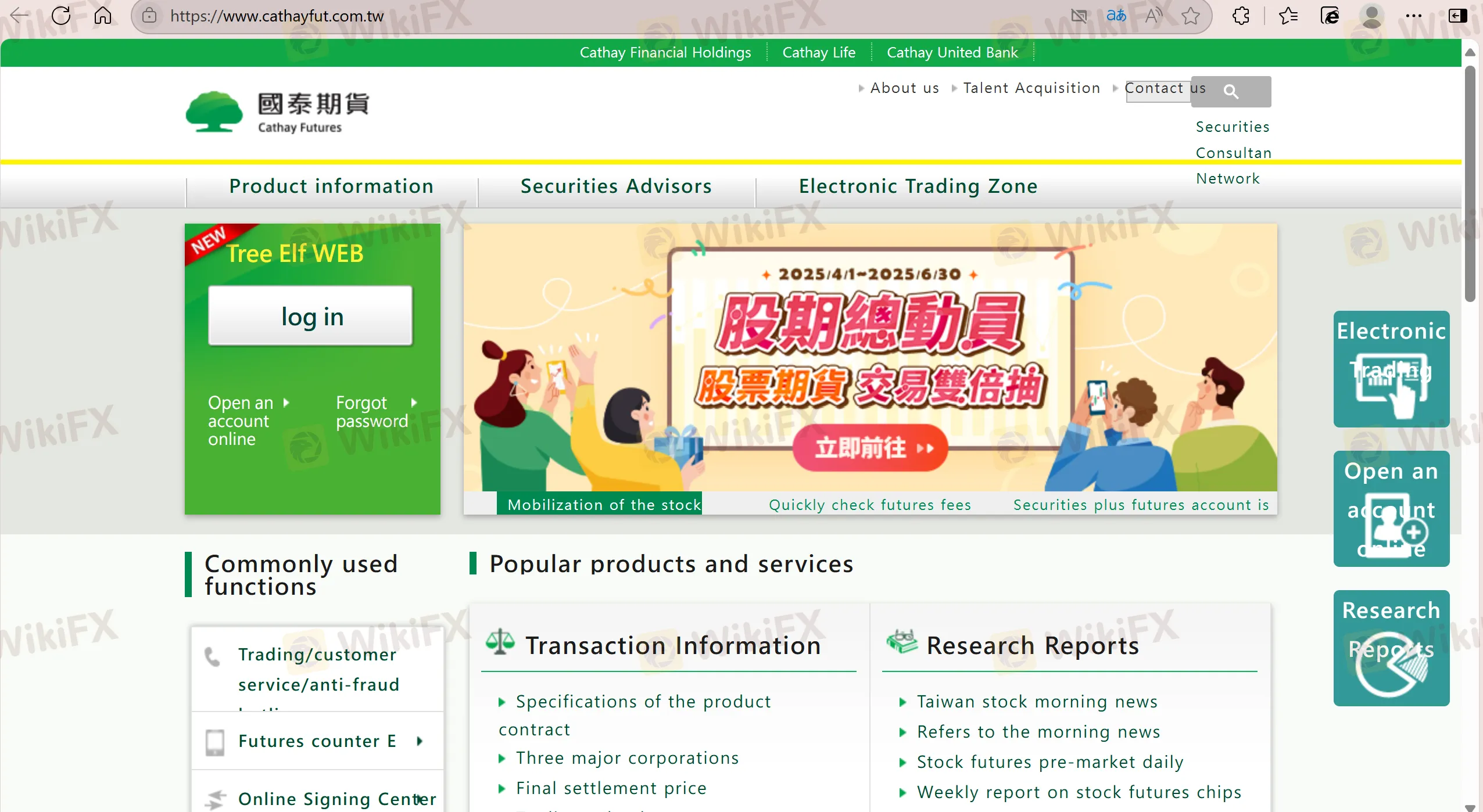Click arrow beside Forgot password
Image resolution: width=1483 pixels, height=812 pixels.
coord(414,403)
